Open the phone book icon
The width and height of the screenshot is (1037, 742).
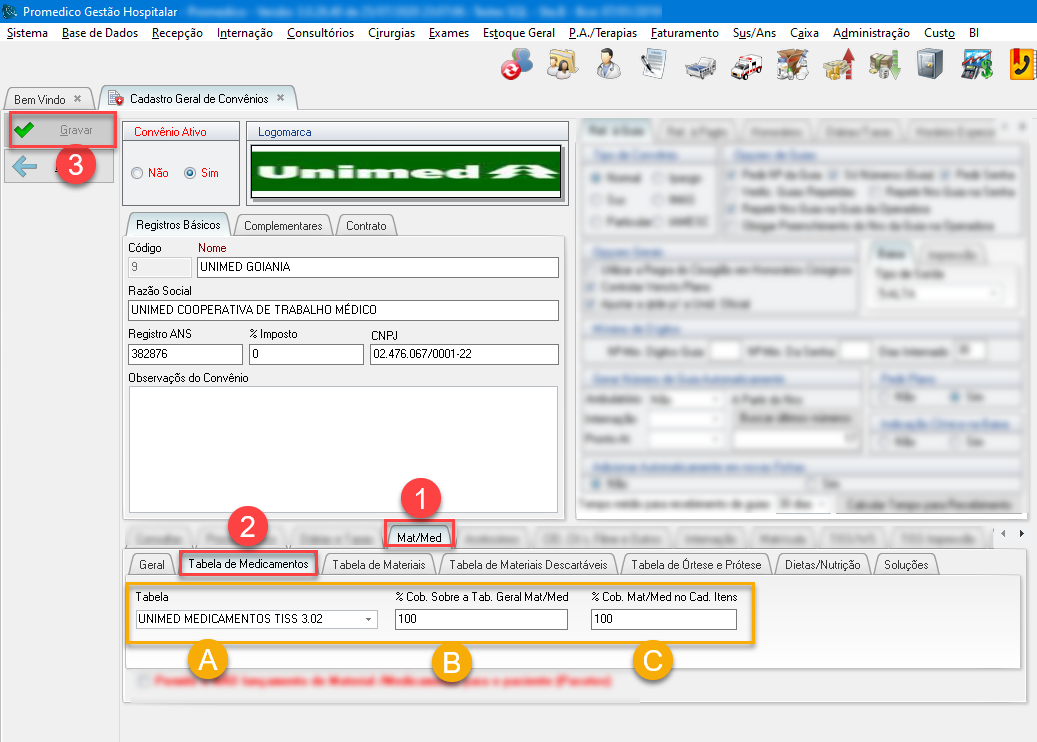1022,65
